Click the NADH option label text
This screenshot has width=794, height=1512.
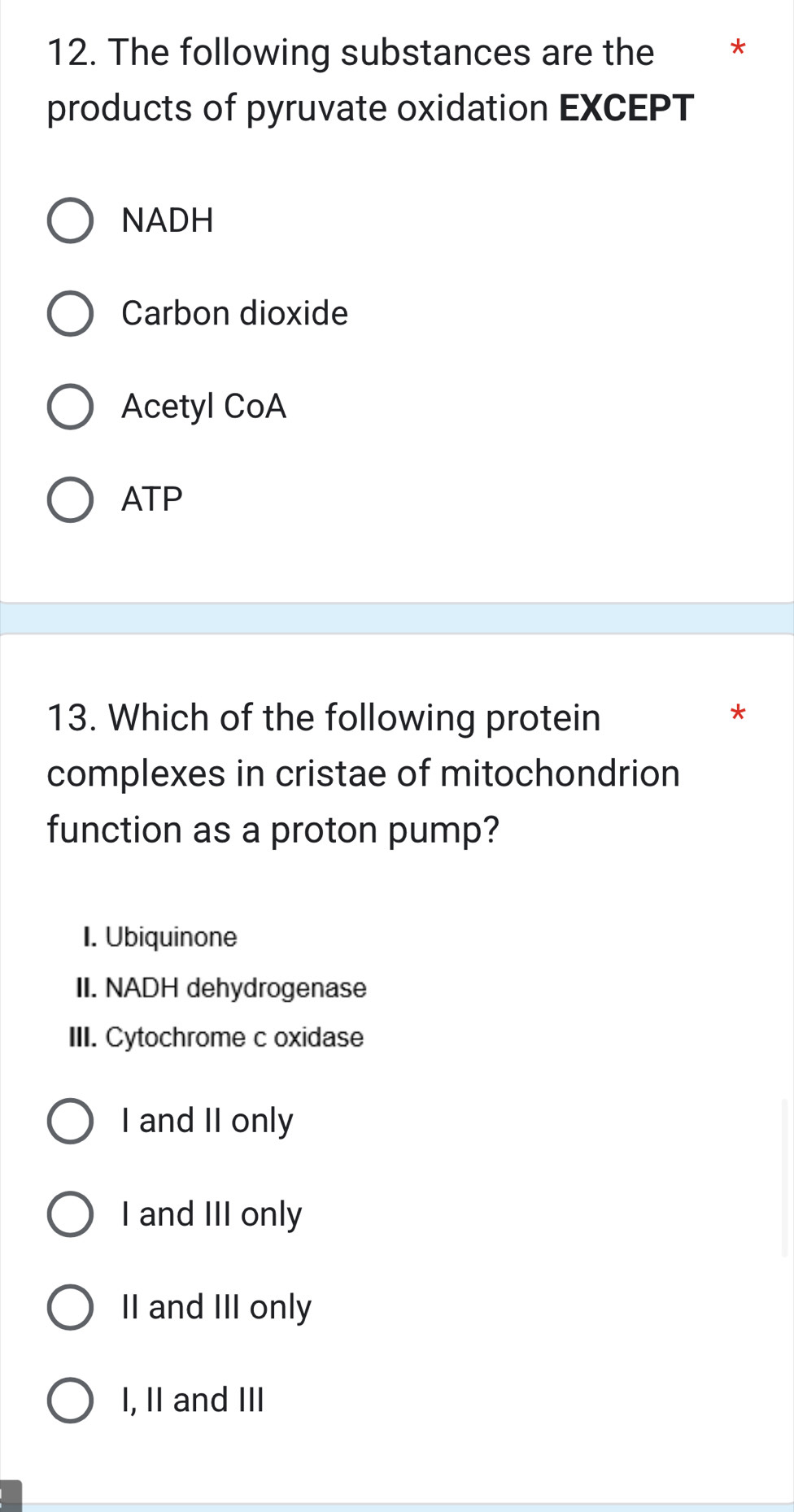(167, 220)
